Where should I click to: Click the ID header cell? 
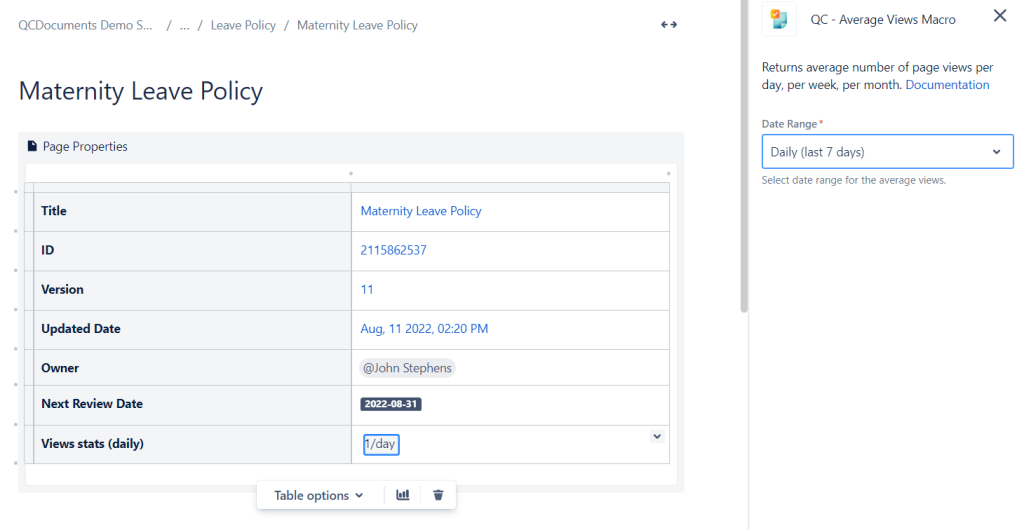click(193, 251)
